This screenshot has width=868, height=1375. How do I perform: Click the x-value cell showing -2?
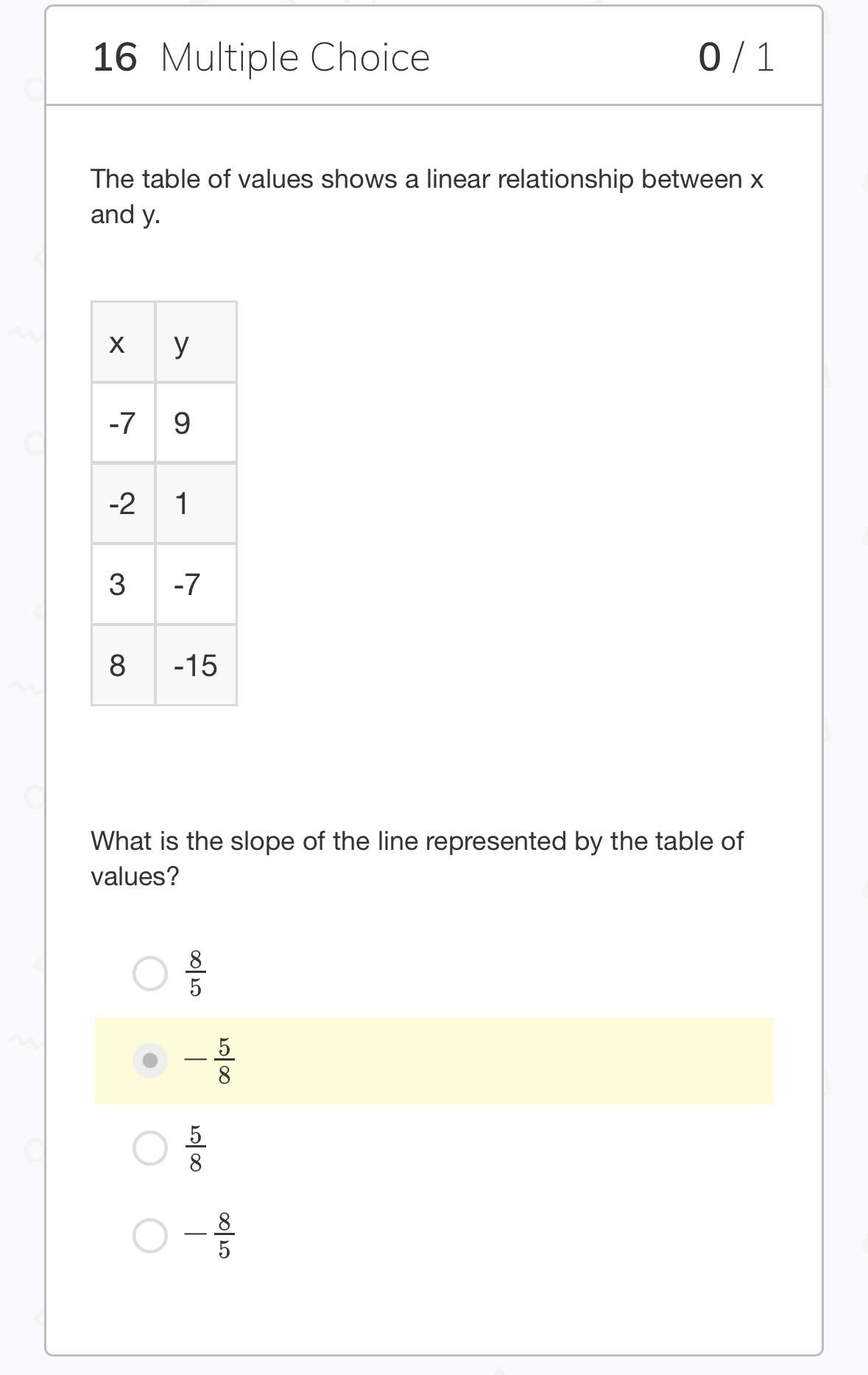tap(123, 504)
